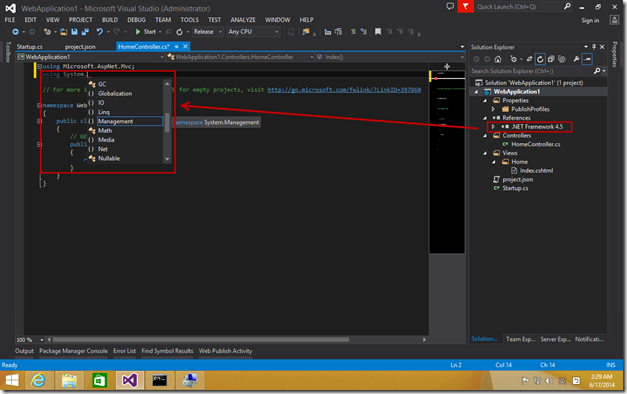
Task: Open the Error List tab
Action: pyautogui.click(x=124, y=351)
